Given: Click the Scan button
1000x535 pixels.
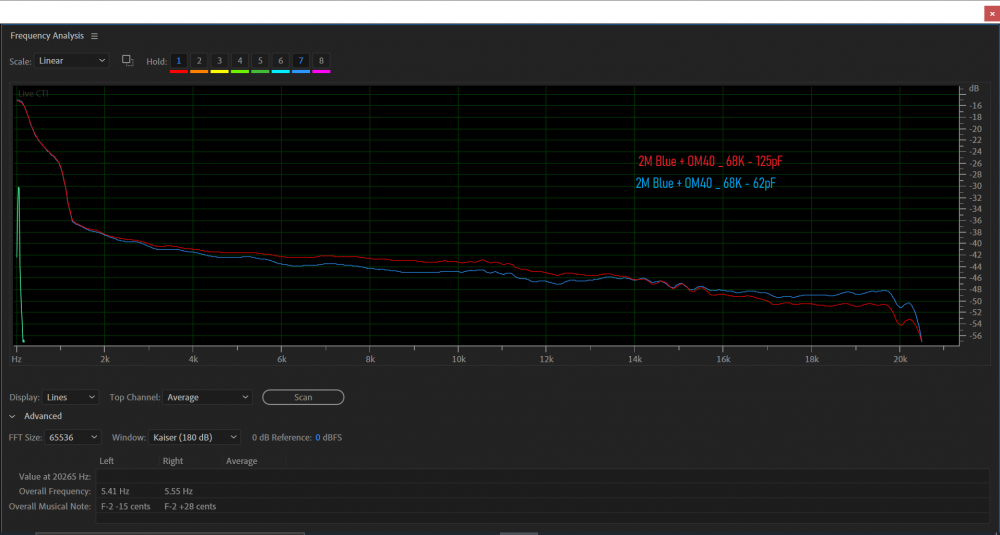Looking at the screenshot, I should tap(303, 397).
